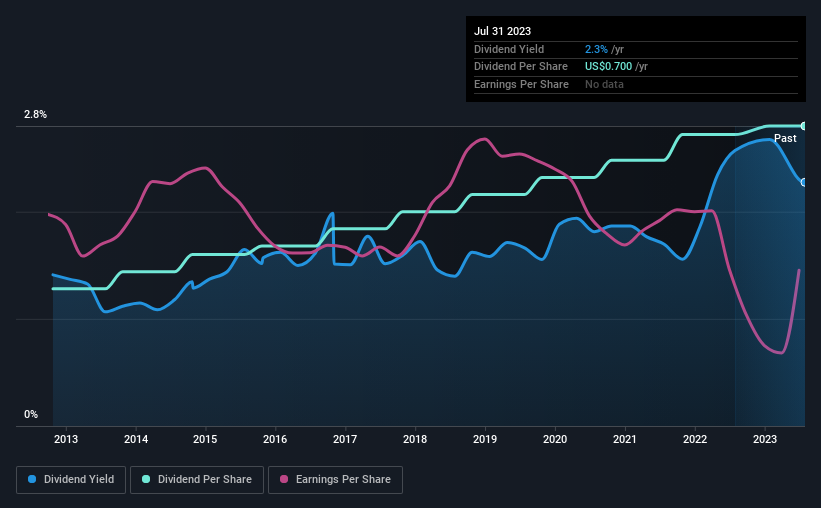Image resolution: width=821 pixels, height=508 pixels.
Task: Click the 2014 x-axis label
Action: pos(136,439)
